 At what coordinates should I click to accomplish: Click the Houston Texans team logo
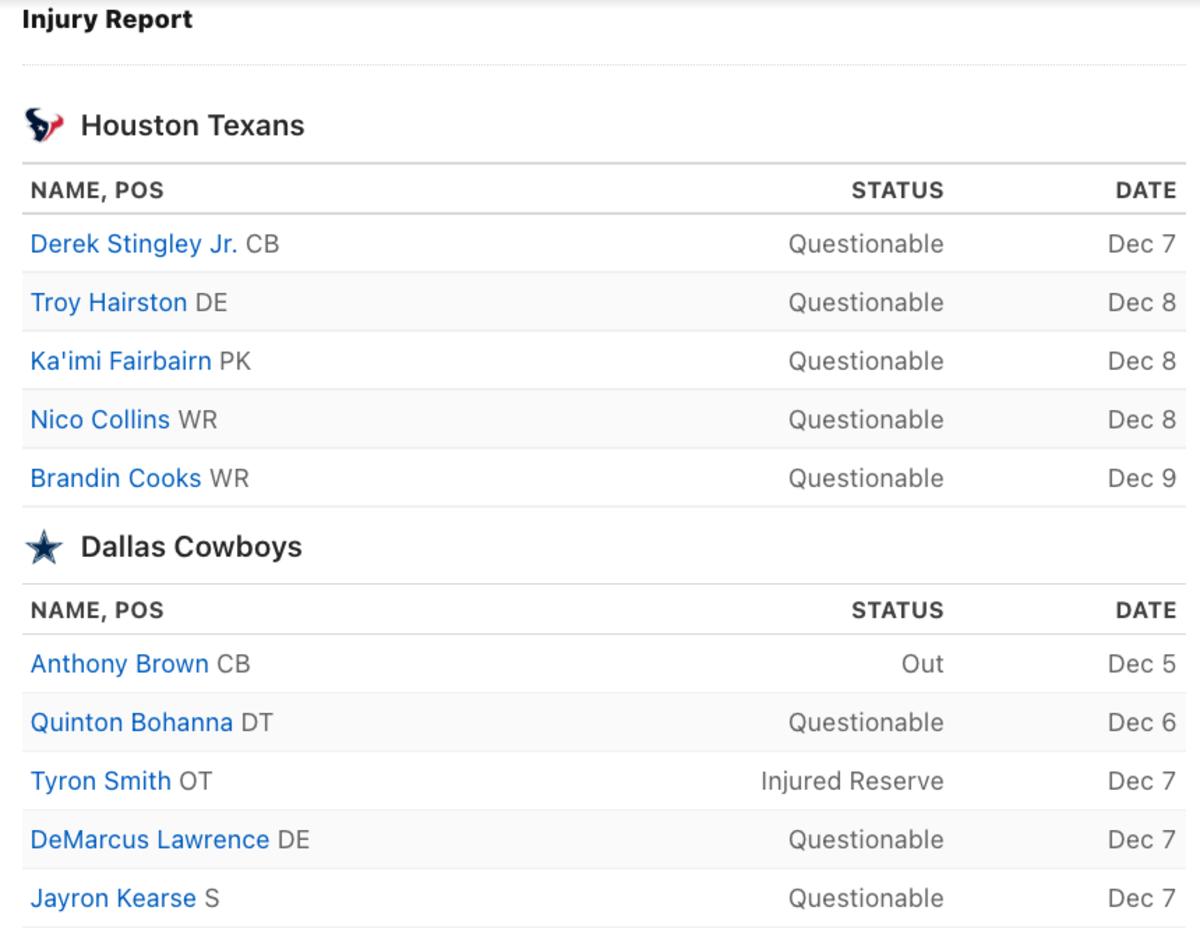tap(44, 126)
